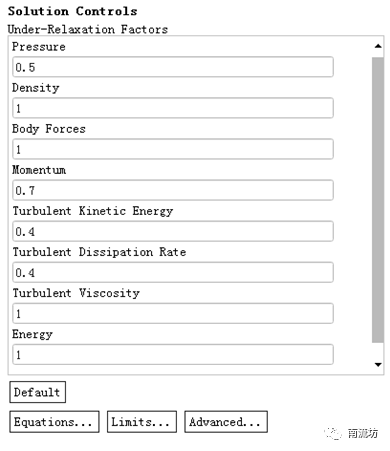Focus the Momentum input showing 0.7
Image resolution: width=390 pixels, height=451 pixels.
click(173, 190)
